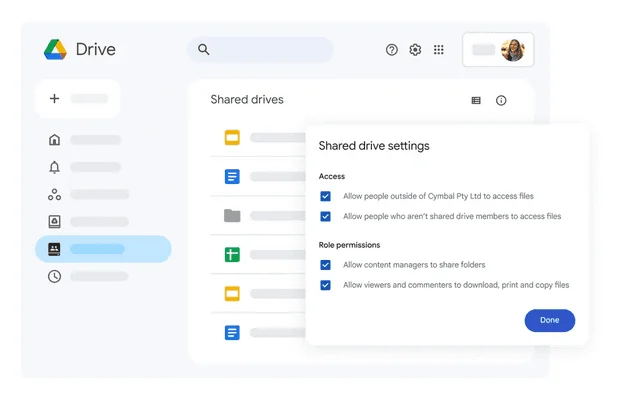Open the settings gear icon

pyautogui.click(x=415, y=50)
